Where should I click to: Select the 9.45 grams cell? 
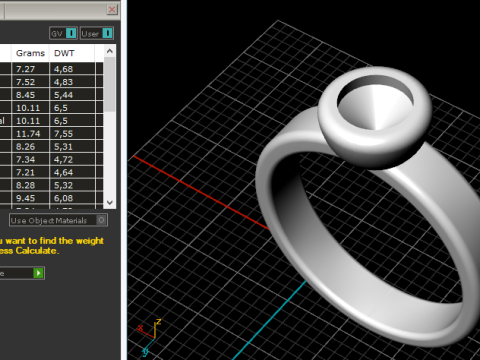(x=30, y=198)
